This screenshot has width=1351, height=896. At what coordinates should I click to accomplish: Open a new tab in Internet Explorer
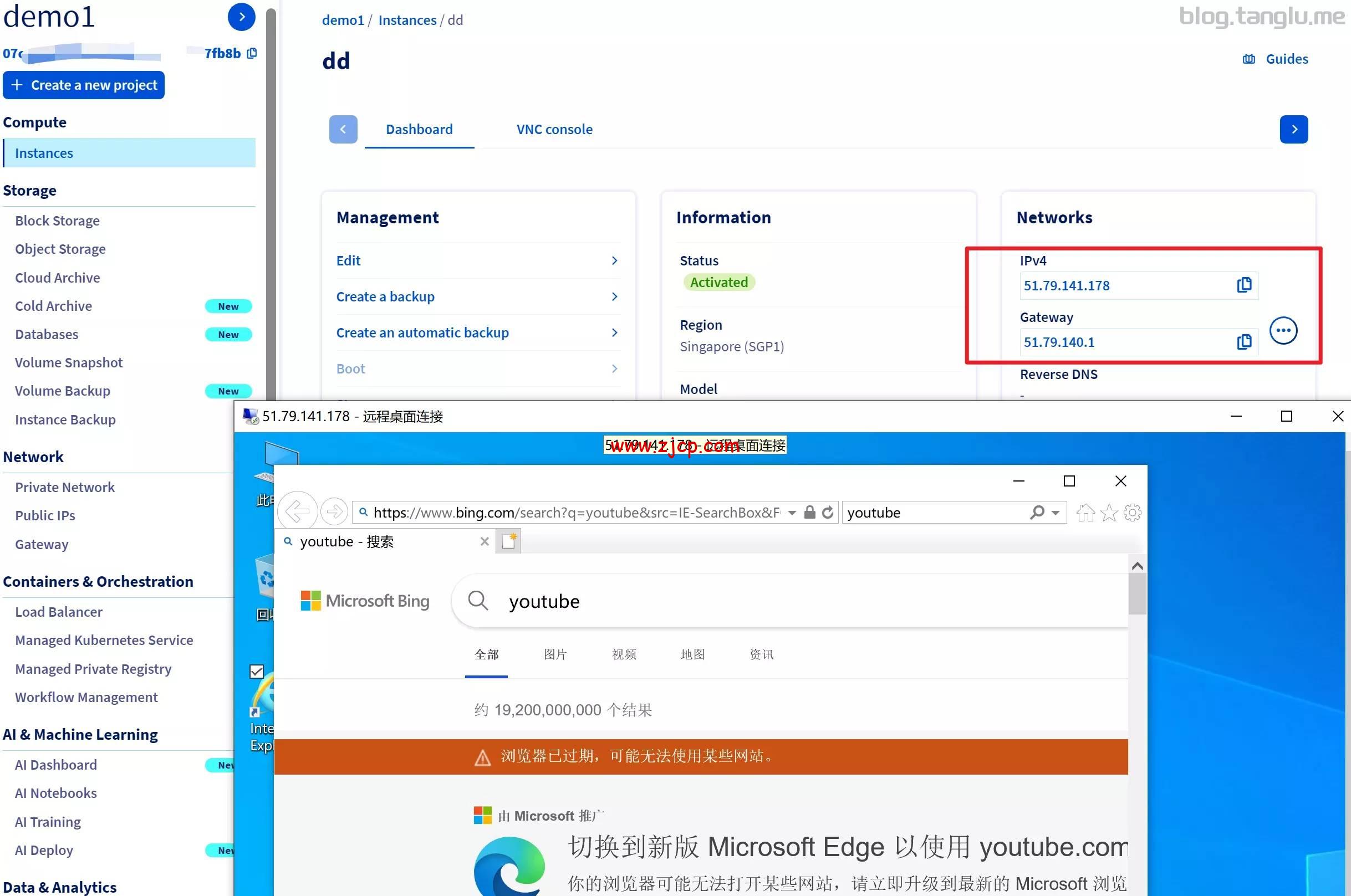(x=508, y=541)
